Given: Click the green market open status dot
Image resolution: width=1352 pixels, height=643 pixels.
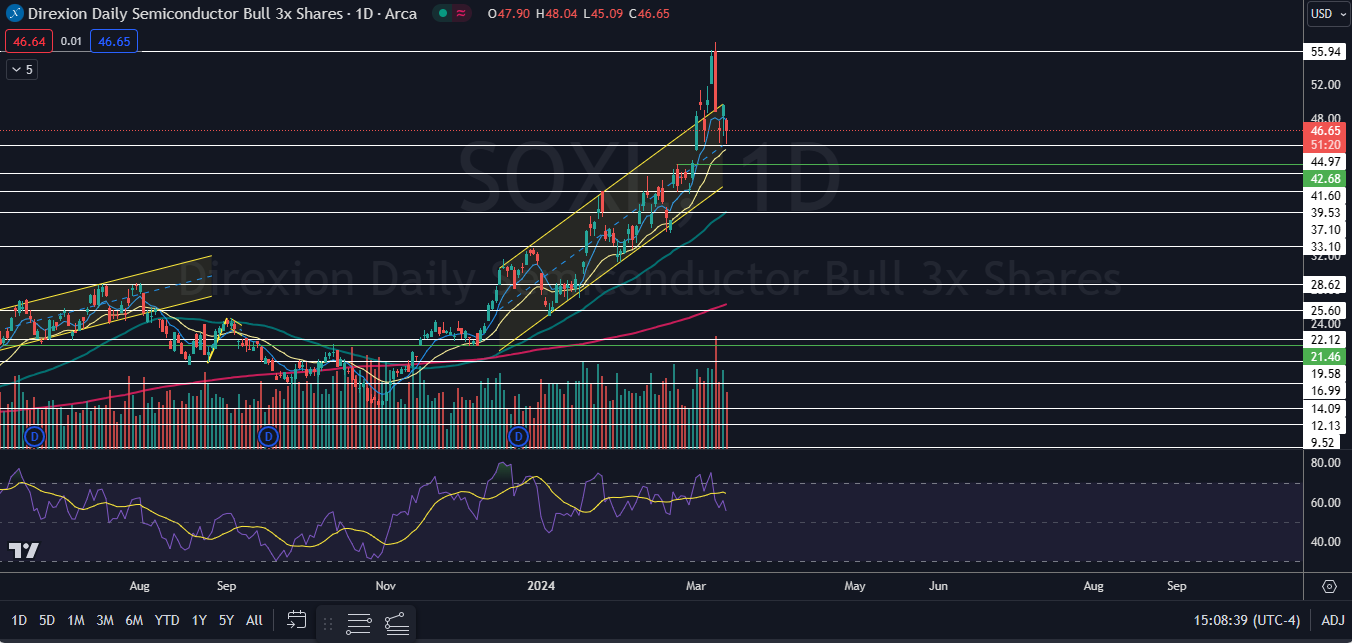Looking at the screenshot, I should 441,13.
